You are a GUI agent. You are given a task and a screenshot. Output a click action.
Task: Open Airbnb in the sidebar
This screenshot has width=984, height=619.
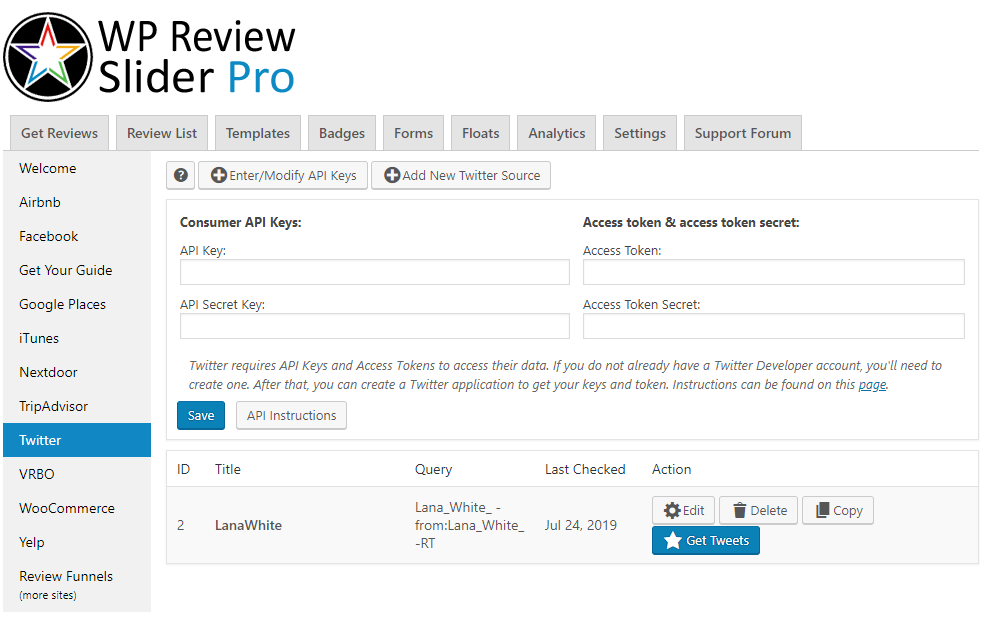(77, 202)
